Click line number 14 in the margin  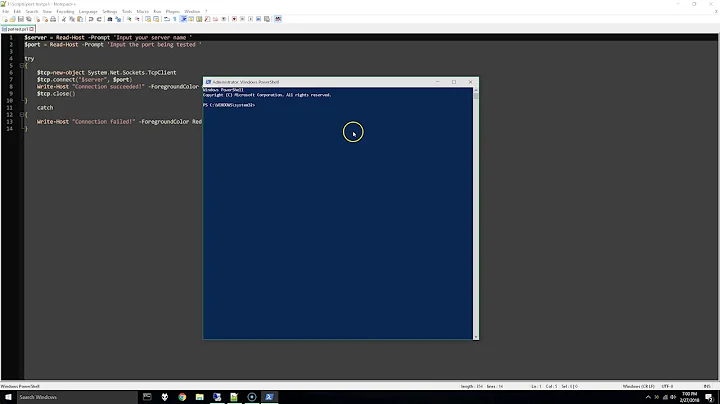coord(10,129)
